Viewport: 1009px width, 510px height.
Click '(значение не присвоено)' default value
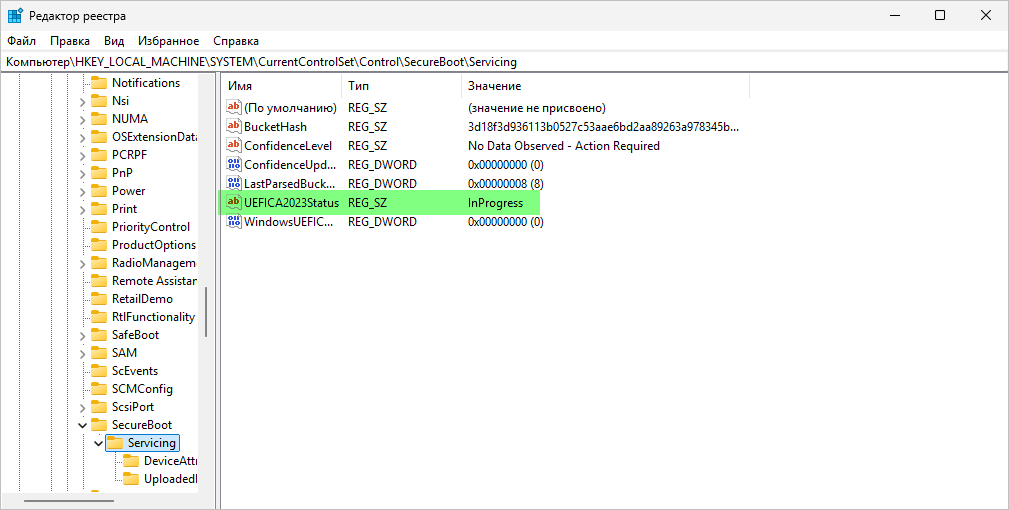click(x=537, y=108)
